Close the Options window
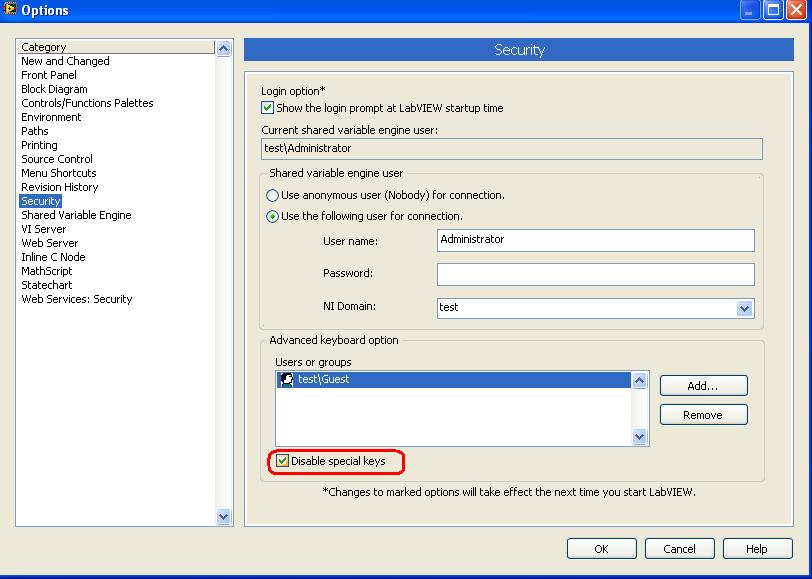This screenshot has height=579, width=812. click(797, 10)
